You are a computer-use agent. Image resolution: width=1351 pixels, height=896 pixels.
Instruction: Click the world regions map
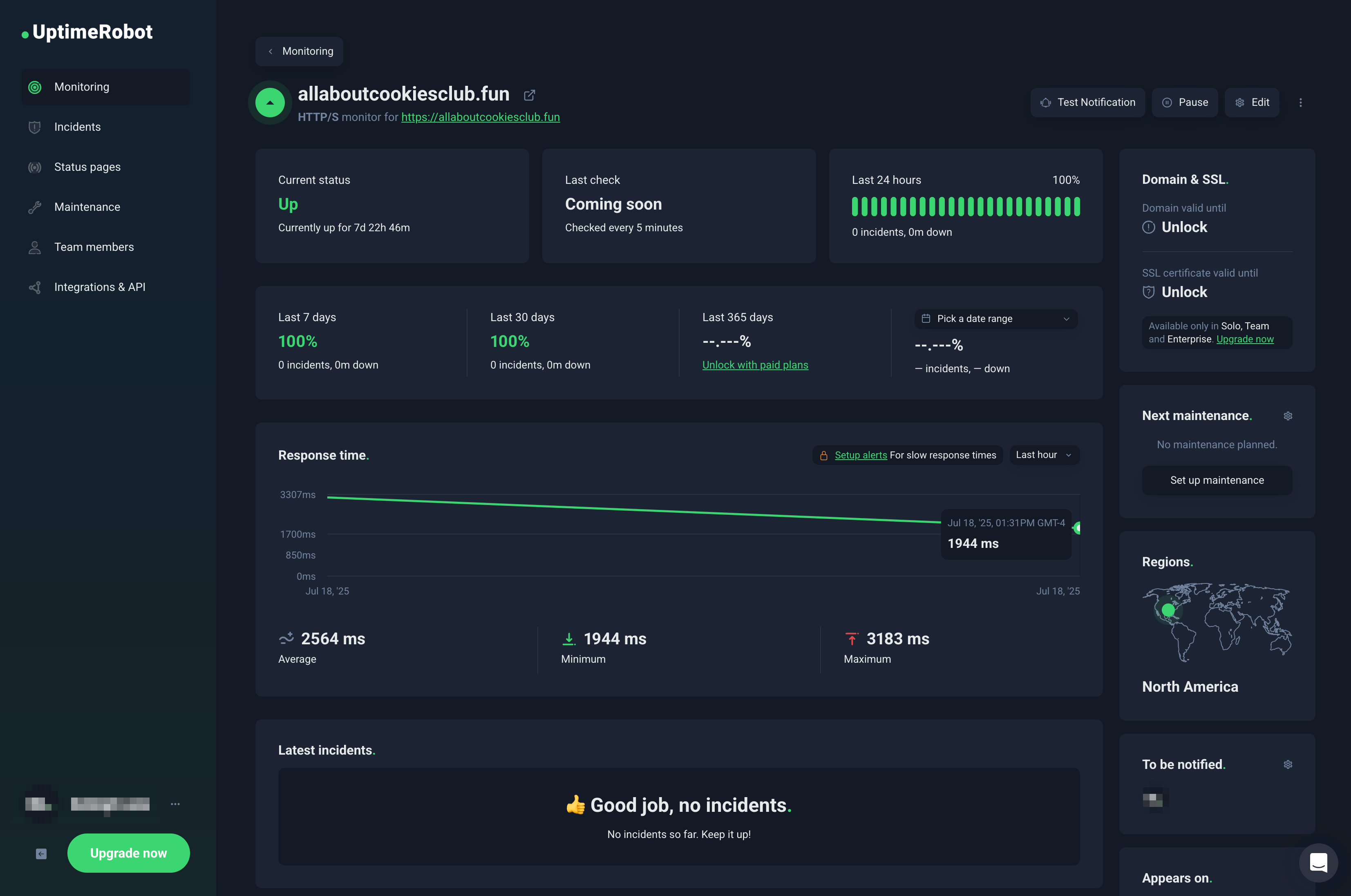point(1217,622)
